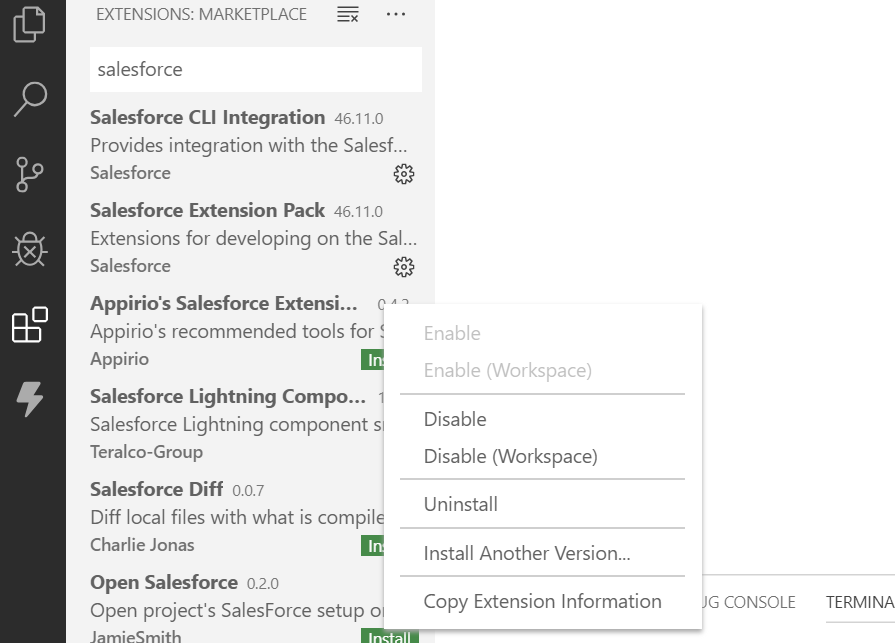The height and width of the screenshot is (643, 895).
Task: Switch to the Terminal tab
Action: [858, 601]
